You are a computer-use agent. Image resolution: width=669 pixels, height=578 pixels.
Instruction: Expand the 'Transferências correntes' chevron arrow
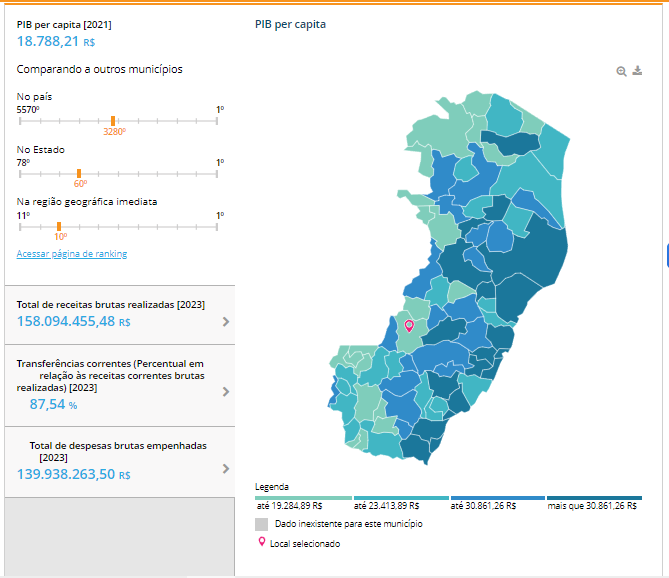[226, 392]
